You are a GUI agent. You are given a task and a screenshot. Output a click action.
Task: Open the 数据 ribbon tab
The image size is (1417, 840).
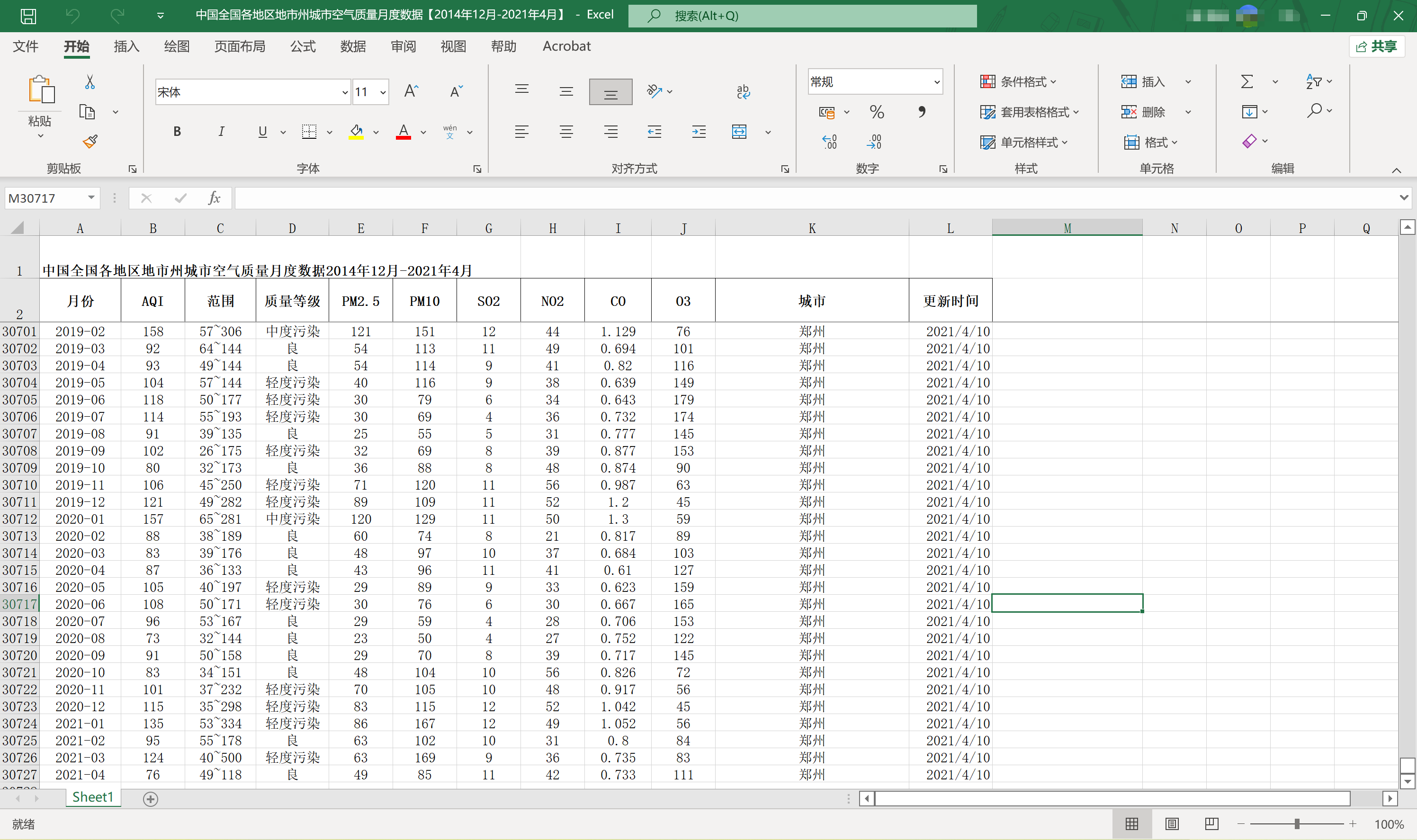353,46
